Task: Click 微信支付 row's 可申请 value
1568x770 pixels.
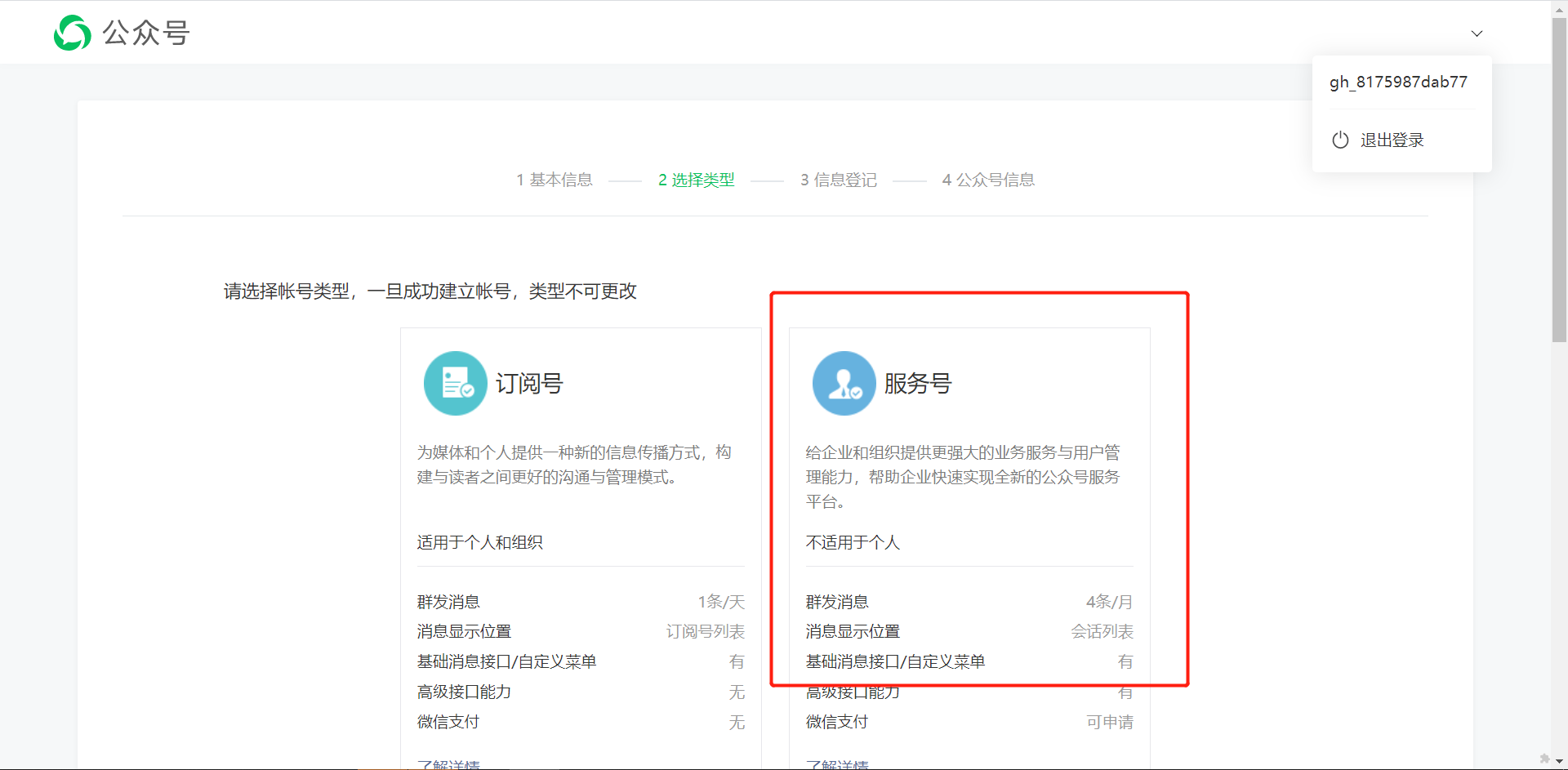Action: pos(1110,722)
